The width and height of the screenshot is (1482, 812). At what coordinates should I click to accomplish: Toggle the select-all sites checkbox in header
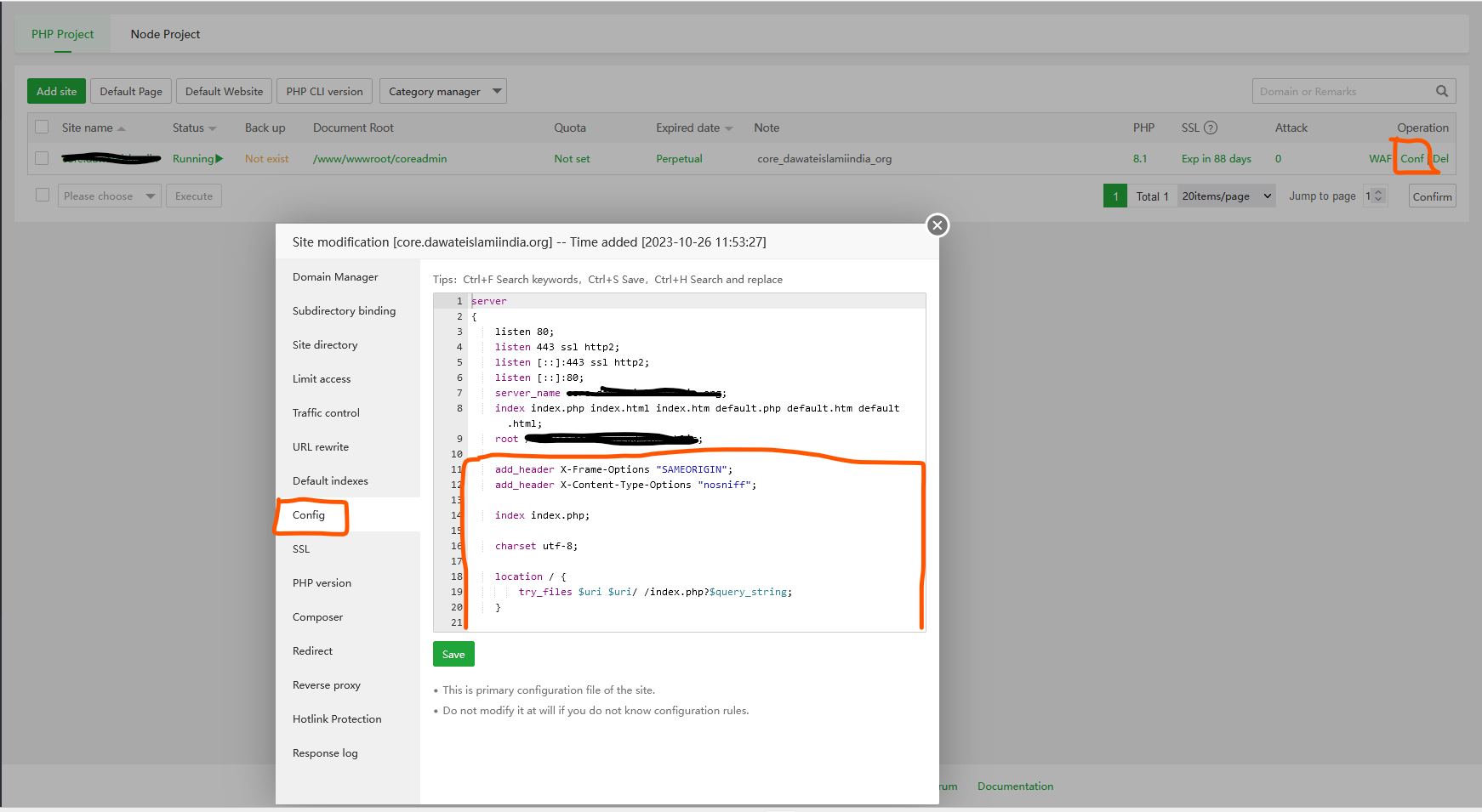point(42,128)
